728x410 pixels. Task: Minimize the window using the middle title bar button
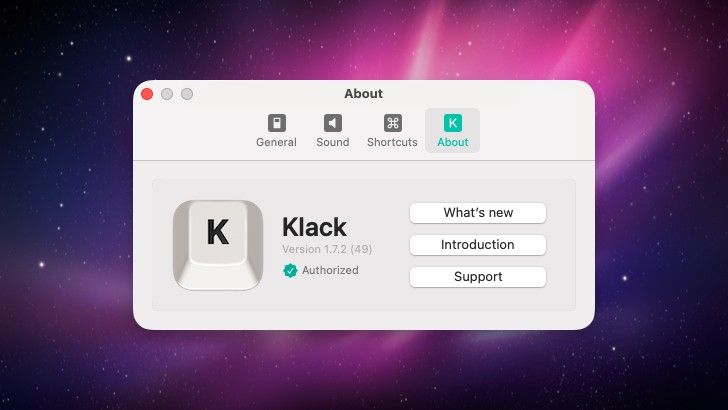pos(167,94)
